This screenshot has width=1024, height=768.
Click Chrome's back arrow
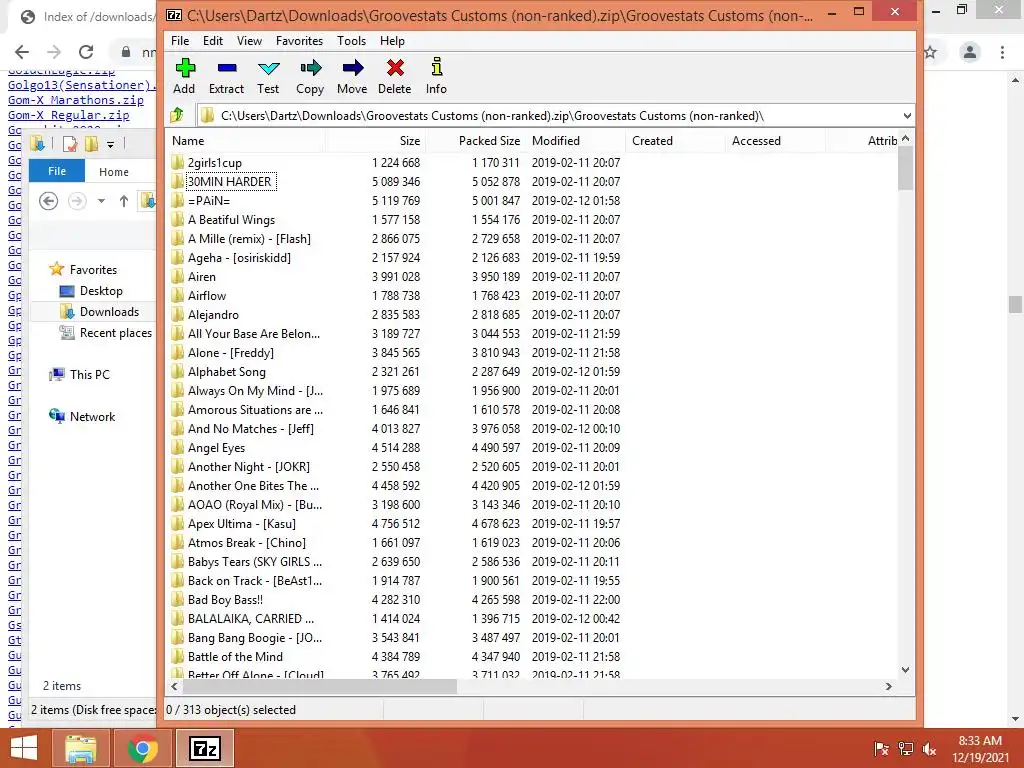pos(22,52)
